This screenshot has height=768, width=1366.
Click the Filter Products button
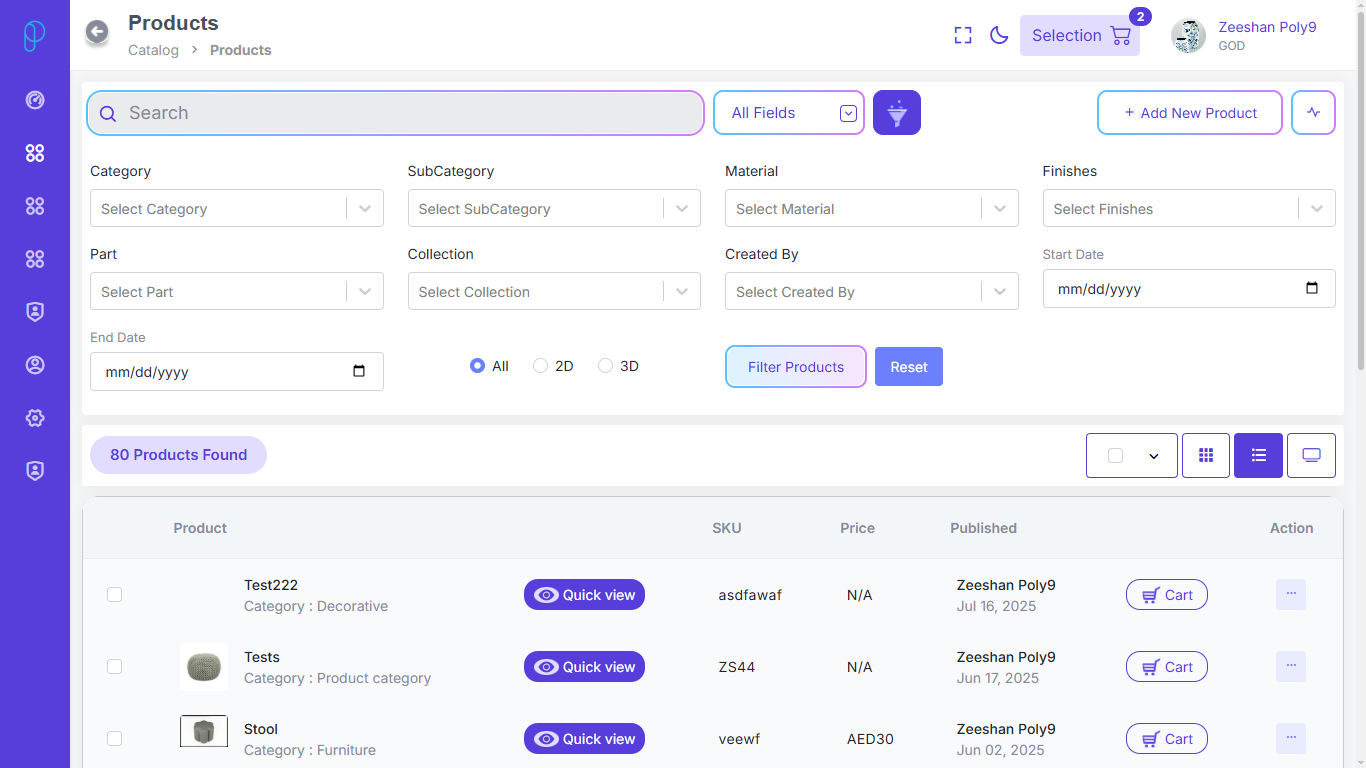[x=795, y=367]
